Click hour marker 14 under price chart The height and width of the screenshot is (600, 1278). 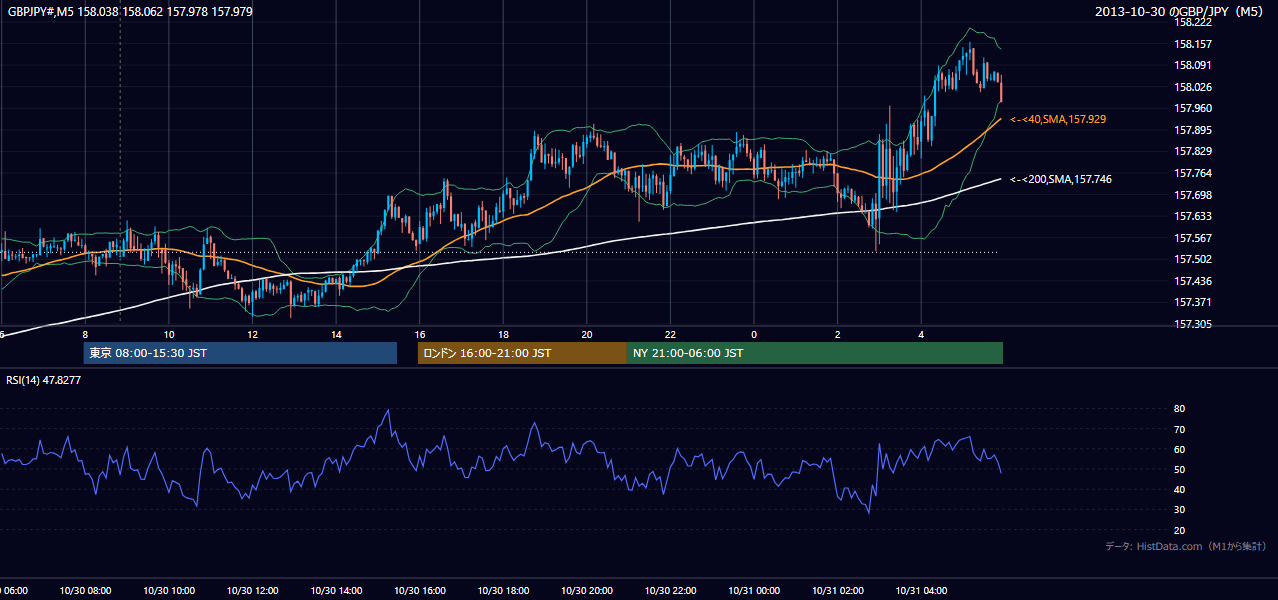tap(336, 334)
